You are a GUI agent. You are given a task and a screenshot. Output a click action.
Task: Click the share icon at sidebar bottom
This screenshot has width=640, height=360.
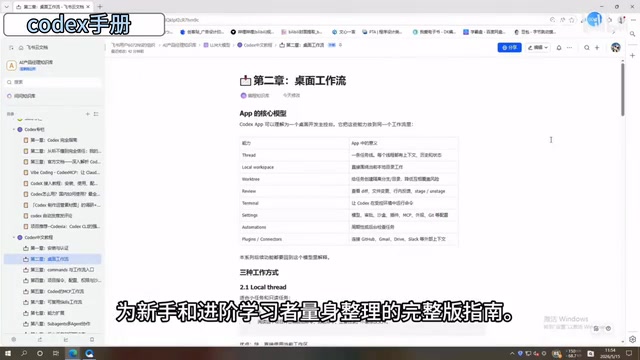[x=40, y=340]
